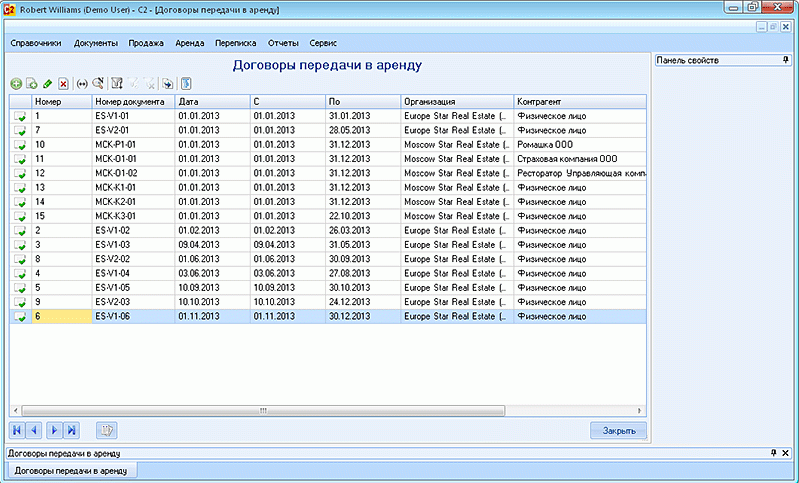The width and height of the screenshot is (799, 483).
Task: Pin the Панель свойств panel
Action: tap(785, 61)
